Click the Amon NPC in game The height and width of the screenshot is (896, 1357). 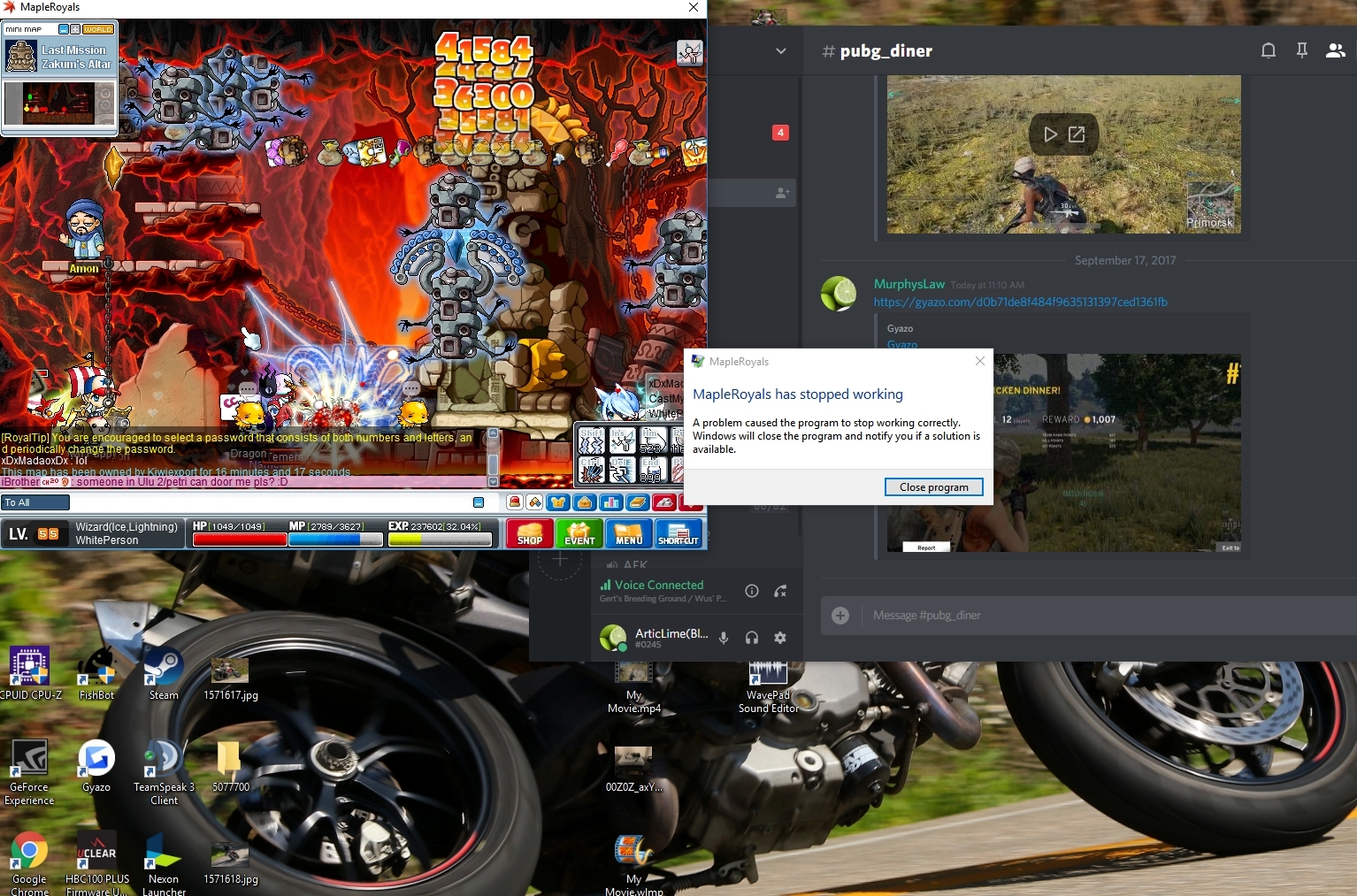click(x=84, y=232)
